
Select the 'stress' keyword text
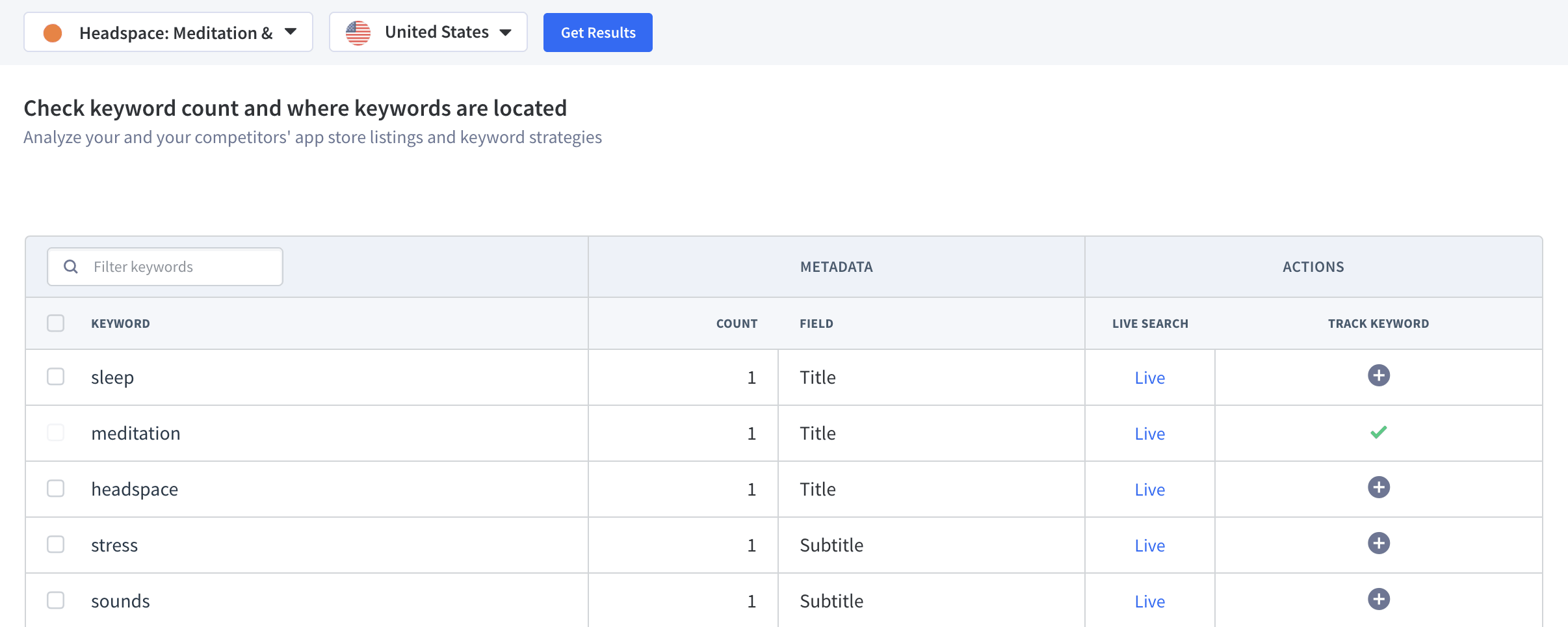114,546
